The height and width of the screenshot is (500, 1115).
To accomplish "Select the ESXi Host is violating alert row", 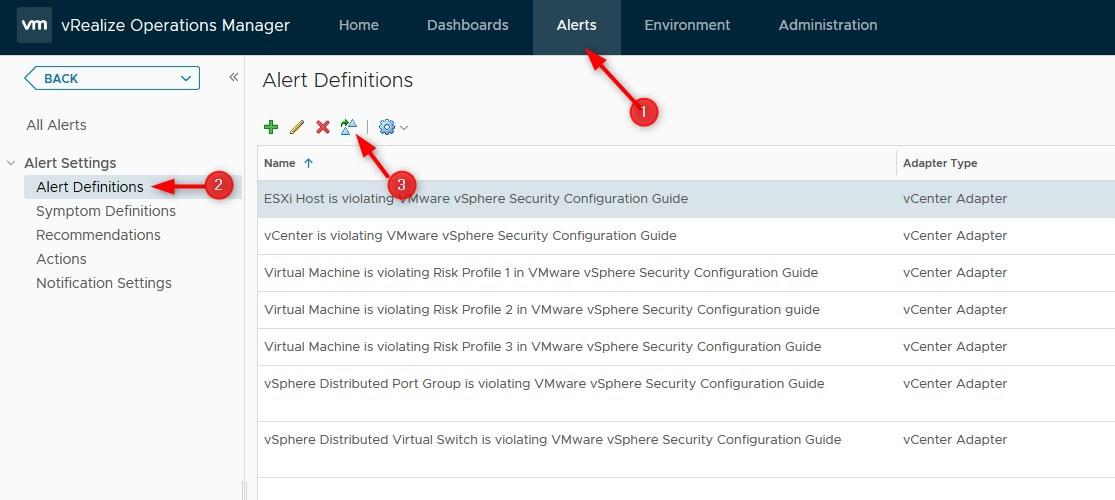I will point(685,199).
